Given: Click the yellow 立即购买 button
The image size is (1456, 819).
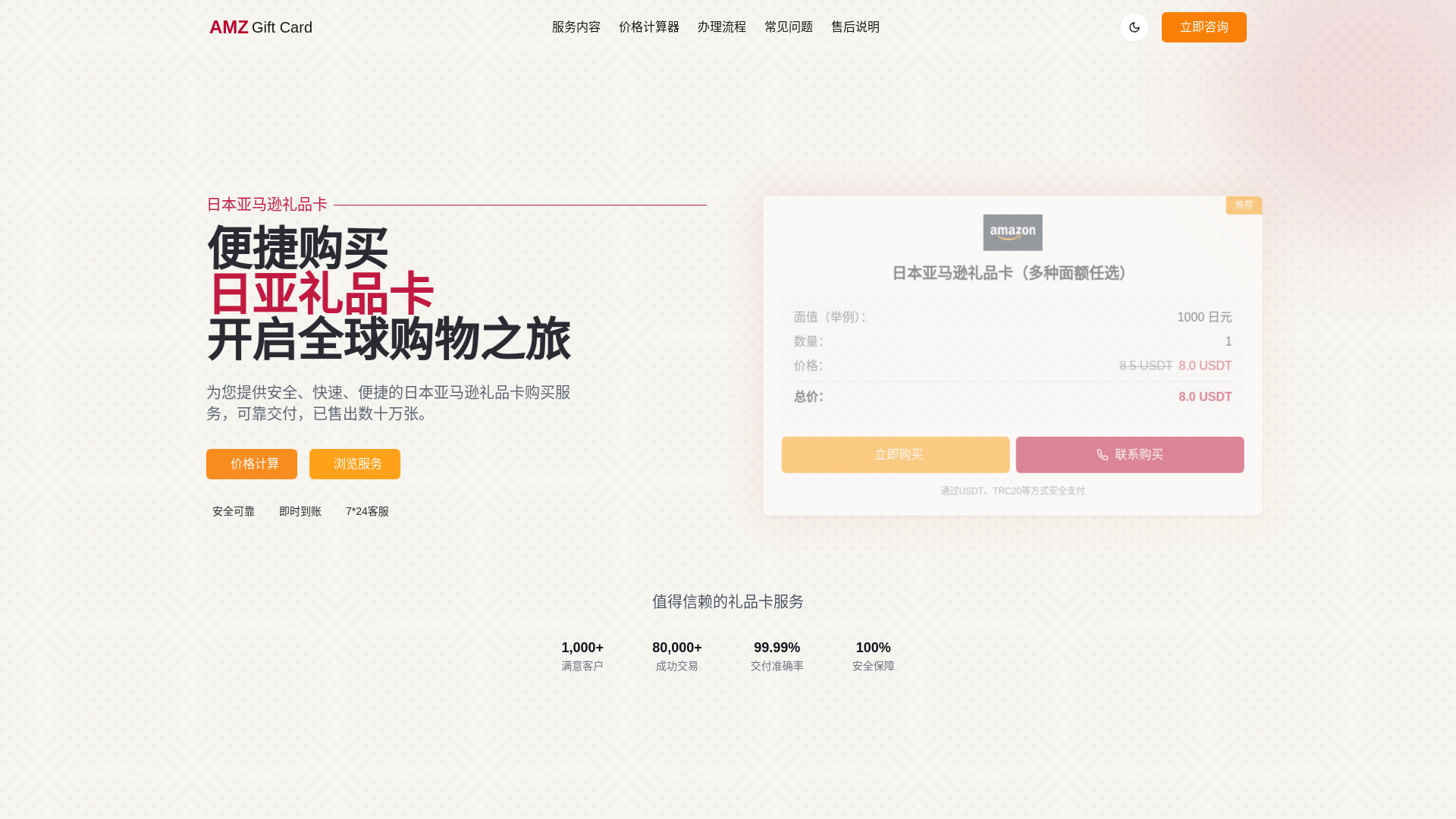Looking at the screenshot, I should 896,454.
